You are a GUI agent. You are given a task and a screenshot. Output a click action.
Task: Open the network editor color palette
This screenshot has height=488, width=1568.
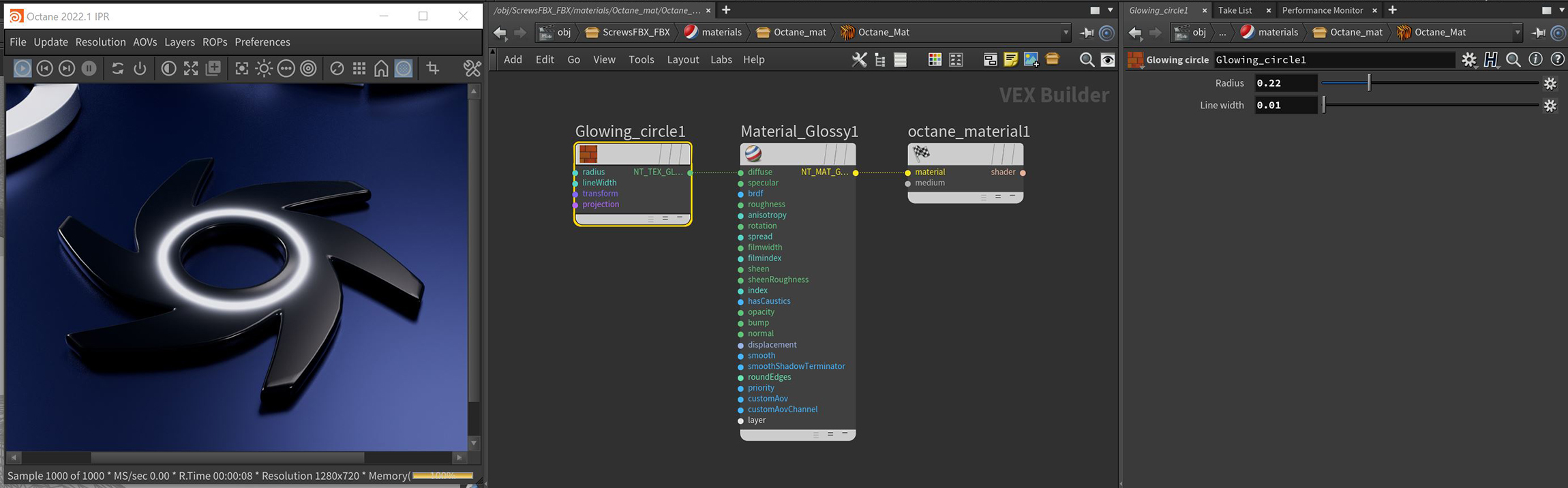pos(935,60)
